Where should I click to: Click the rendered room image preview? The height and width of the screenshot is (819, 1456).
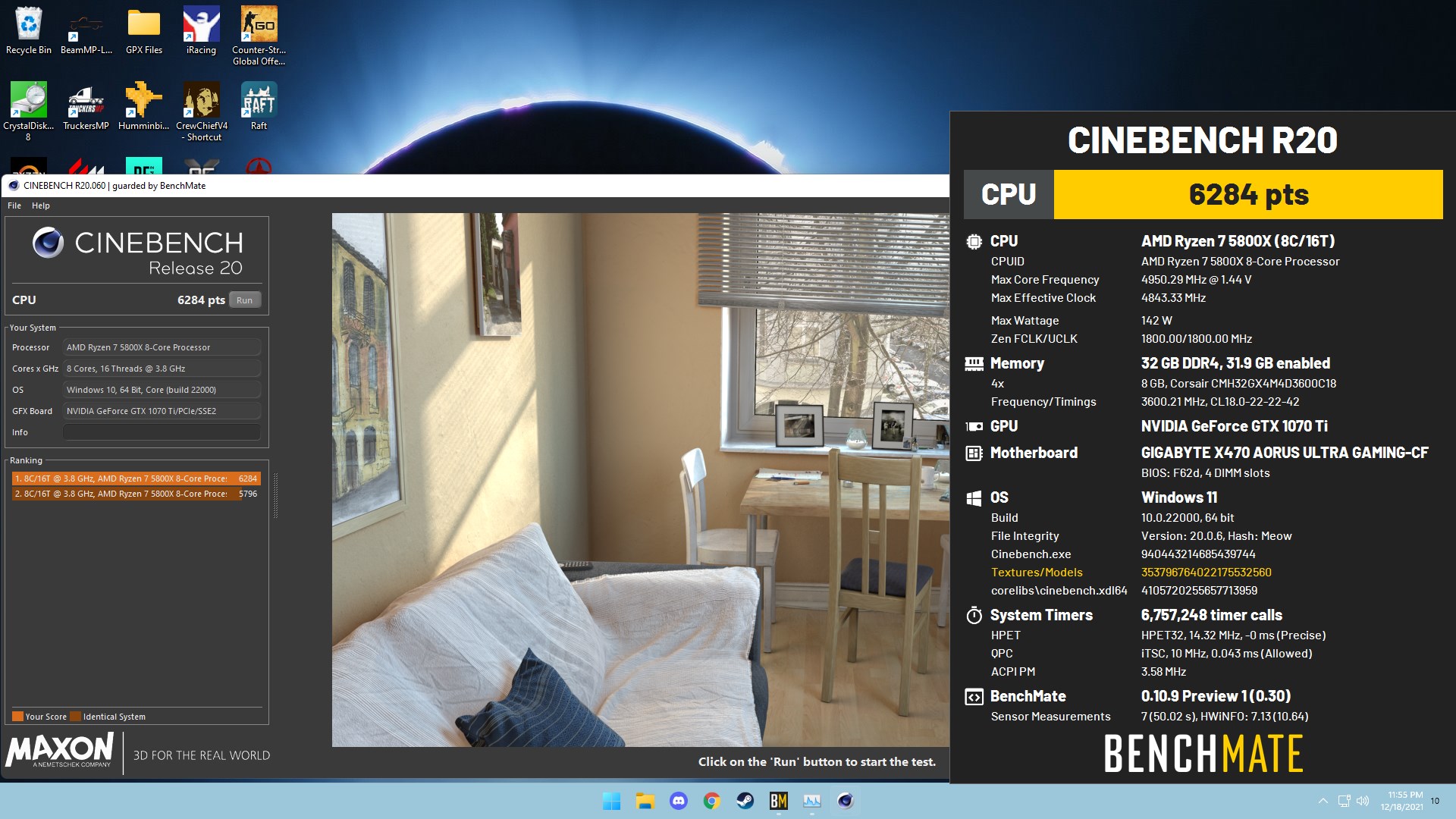[x=640, y=479]
